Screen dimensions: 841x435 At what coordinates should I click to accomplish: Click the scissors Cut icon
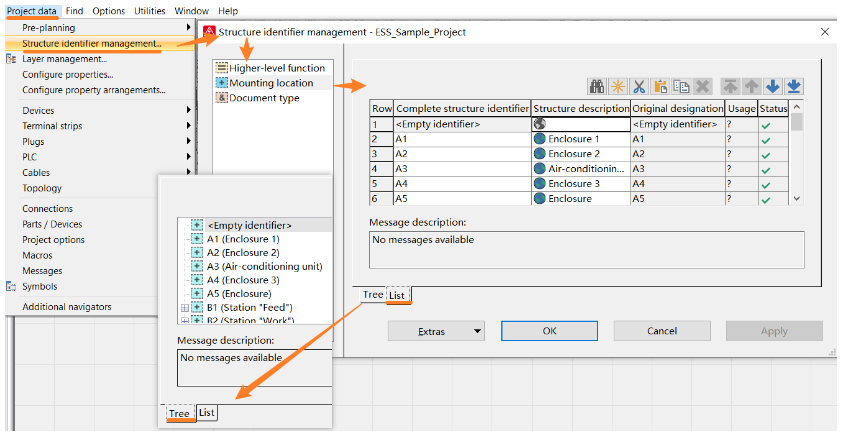tap(639, 86)
